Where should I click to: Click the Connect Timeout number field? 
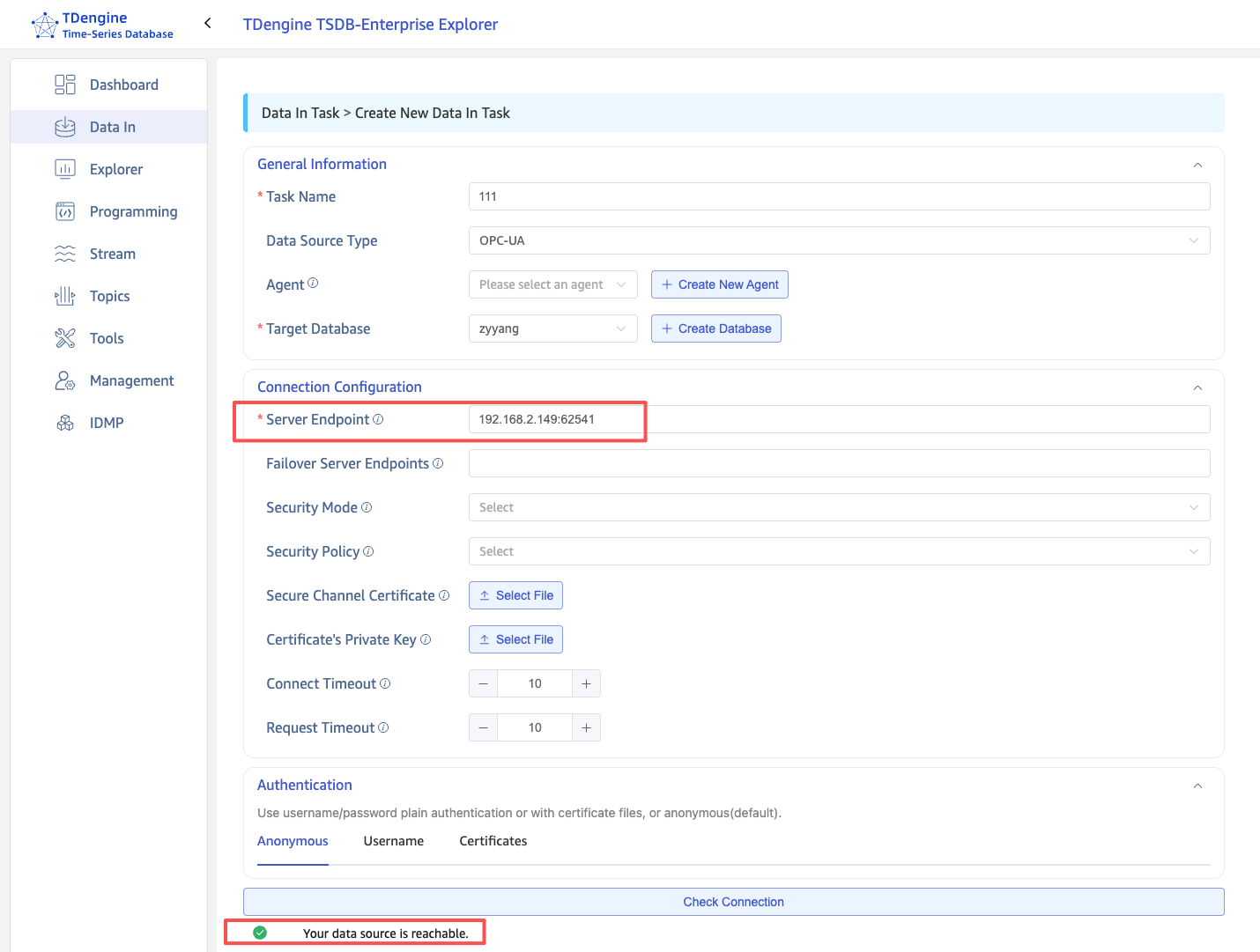point(535,683)
